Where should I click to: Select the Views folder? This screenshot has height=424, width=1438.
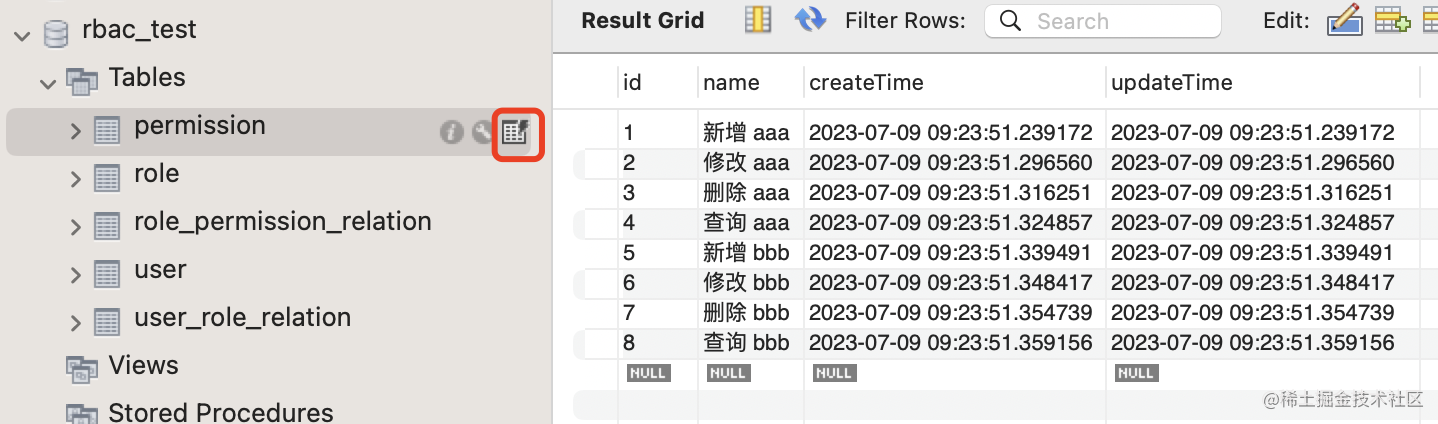coord(143,366)
